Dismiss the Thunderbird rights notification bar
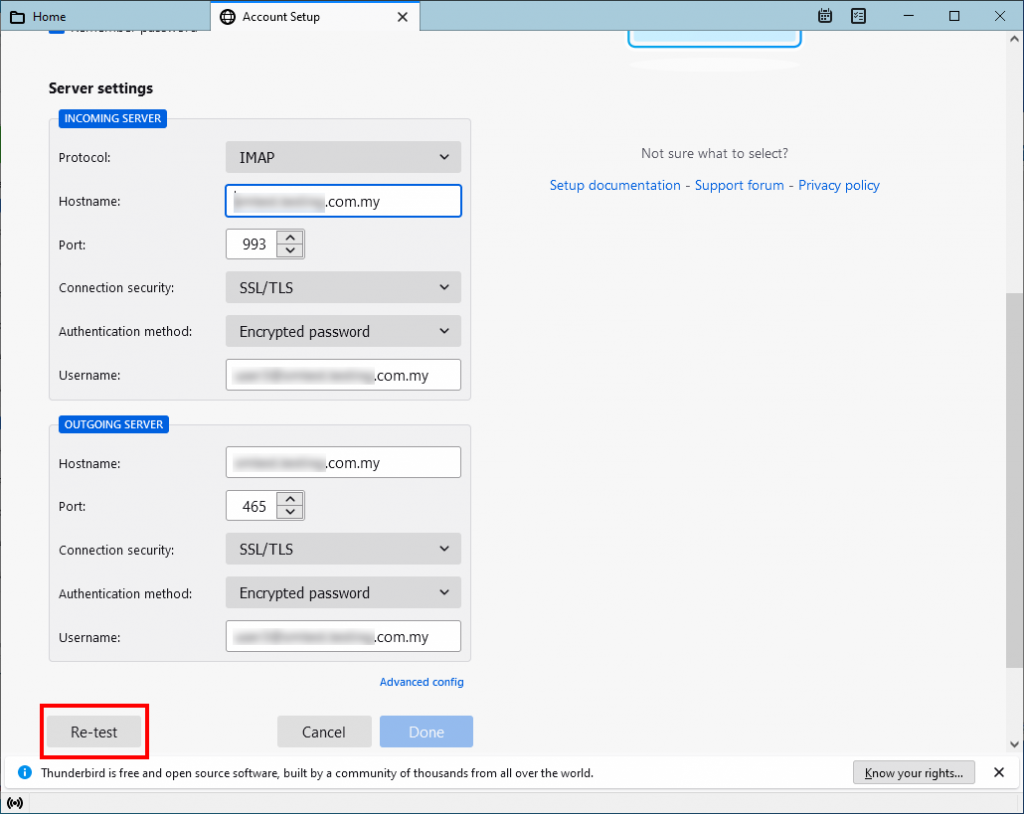 999,772
